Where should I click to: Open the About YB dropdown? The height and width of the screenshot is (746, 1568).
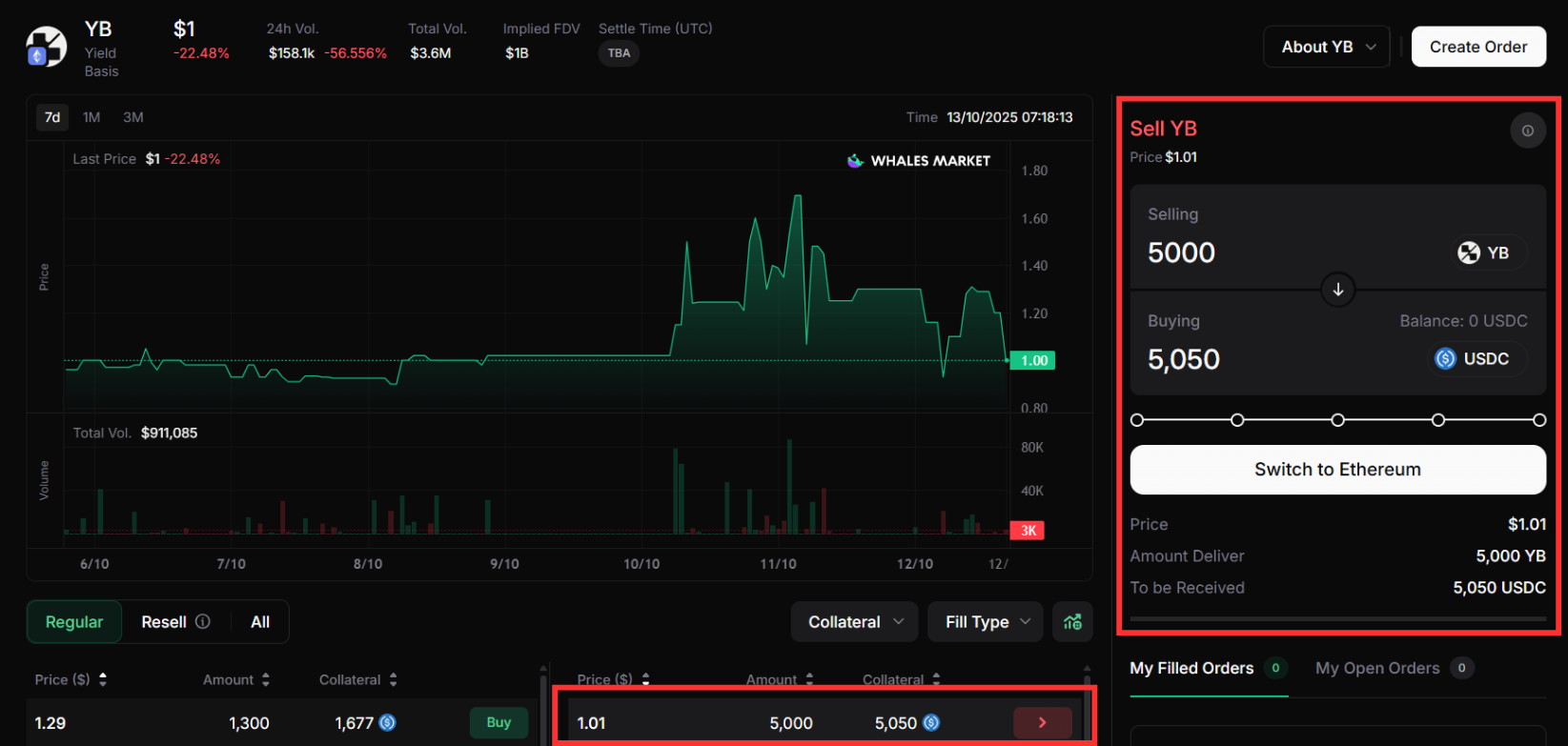1326,47
